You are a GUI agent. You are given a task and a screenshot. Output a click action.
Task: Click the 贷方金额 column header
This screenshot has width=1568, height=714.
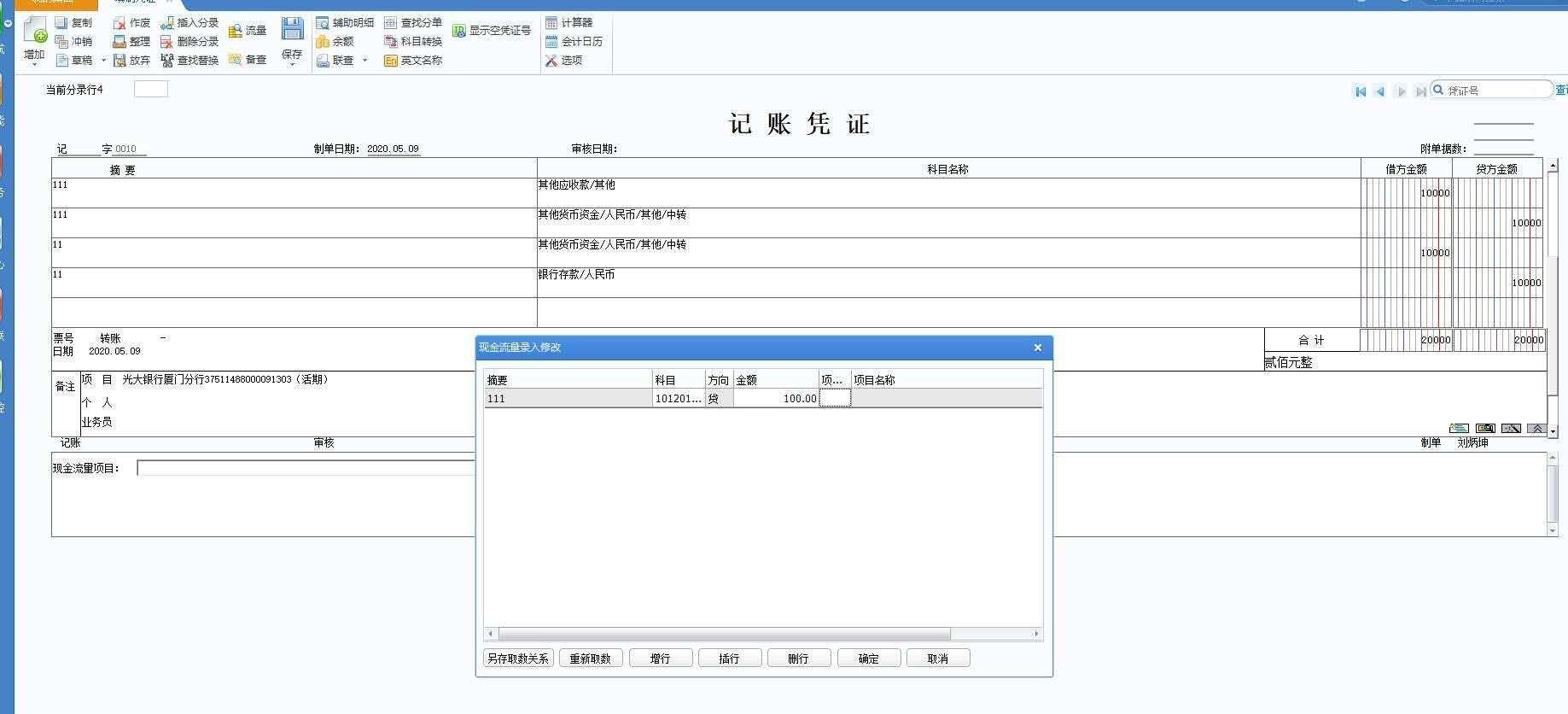[1497, 169]
